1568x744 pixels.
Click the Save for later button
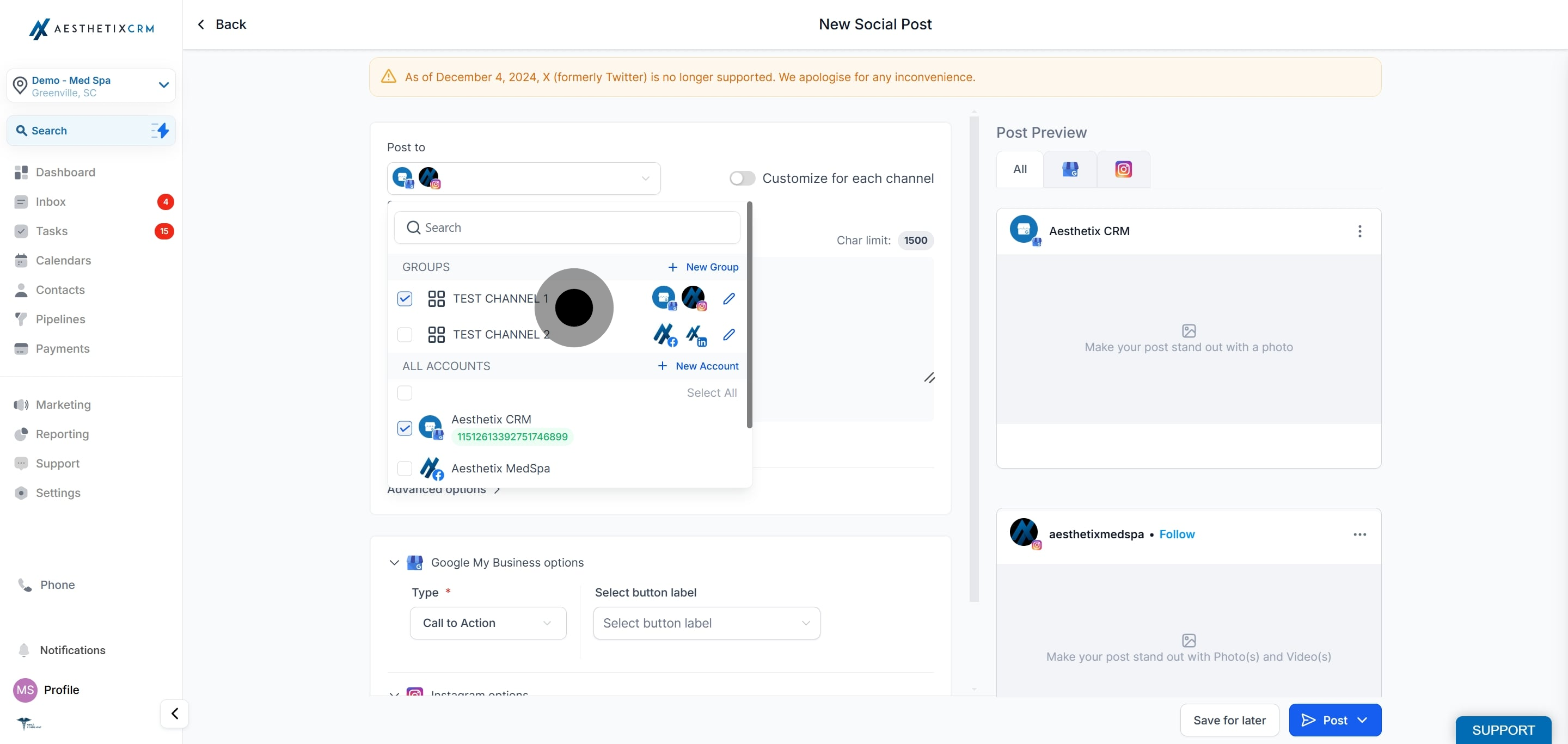(x=1229, y=720)
